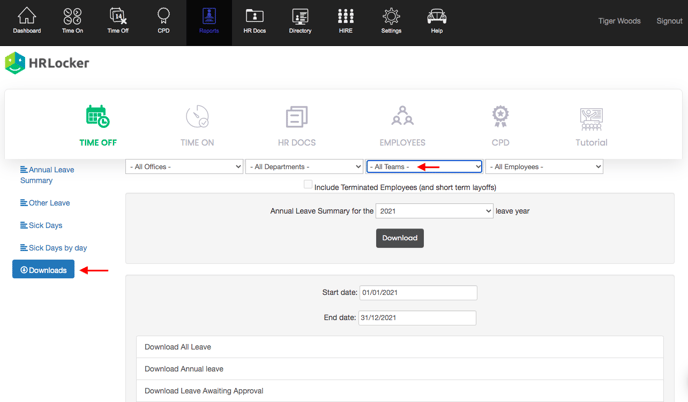Viewport: 688px width, 402px height.
Task: Select Other Leave in the sidebar
Action: point(49,203)
